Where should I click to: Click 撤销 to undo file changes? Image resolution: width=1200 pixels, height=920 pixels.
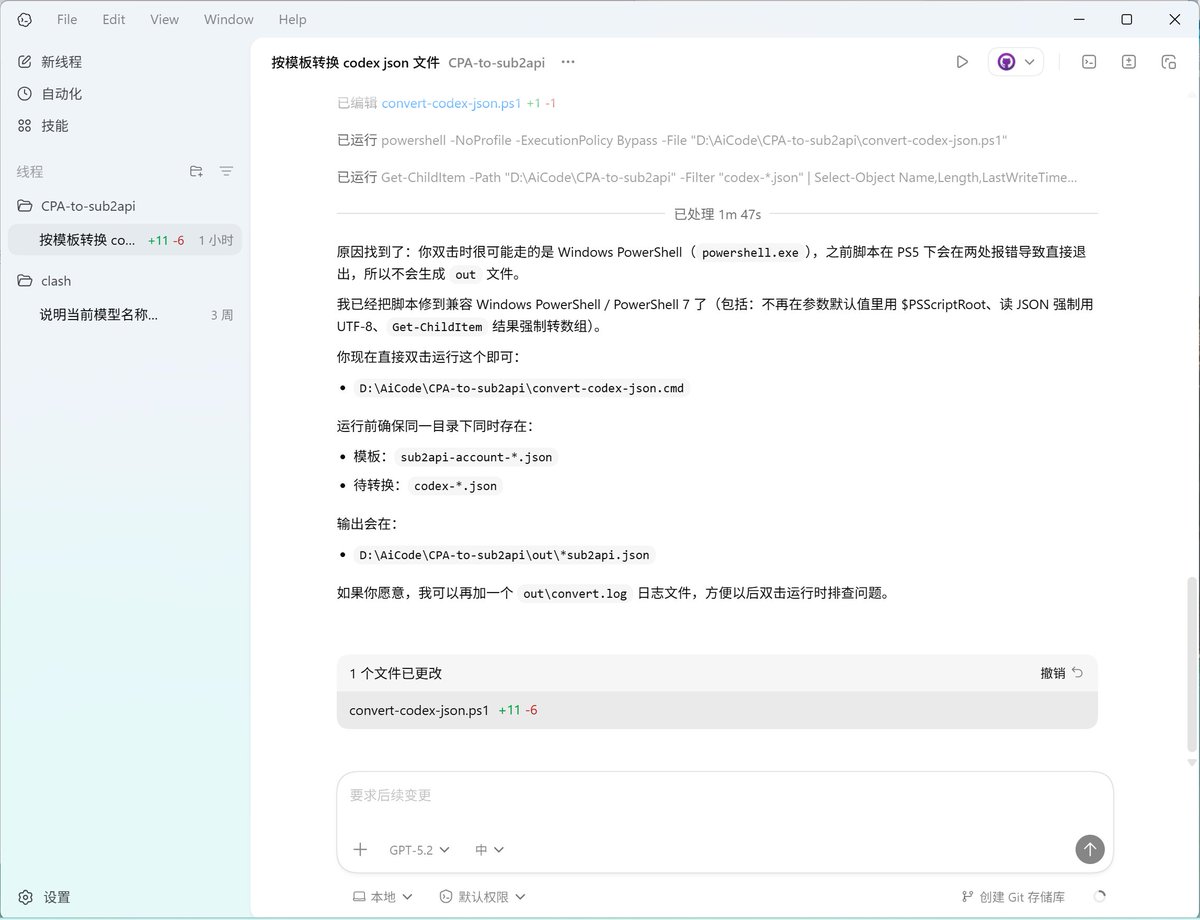(1061, 673)
